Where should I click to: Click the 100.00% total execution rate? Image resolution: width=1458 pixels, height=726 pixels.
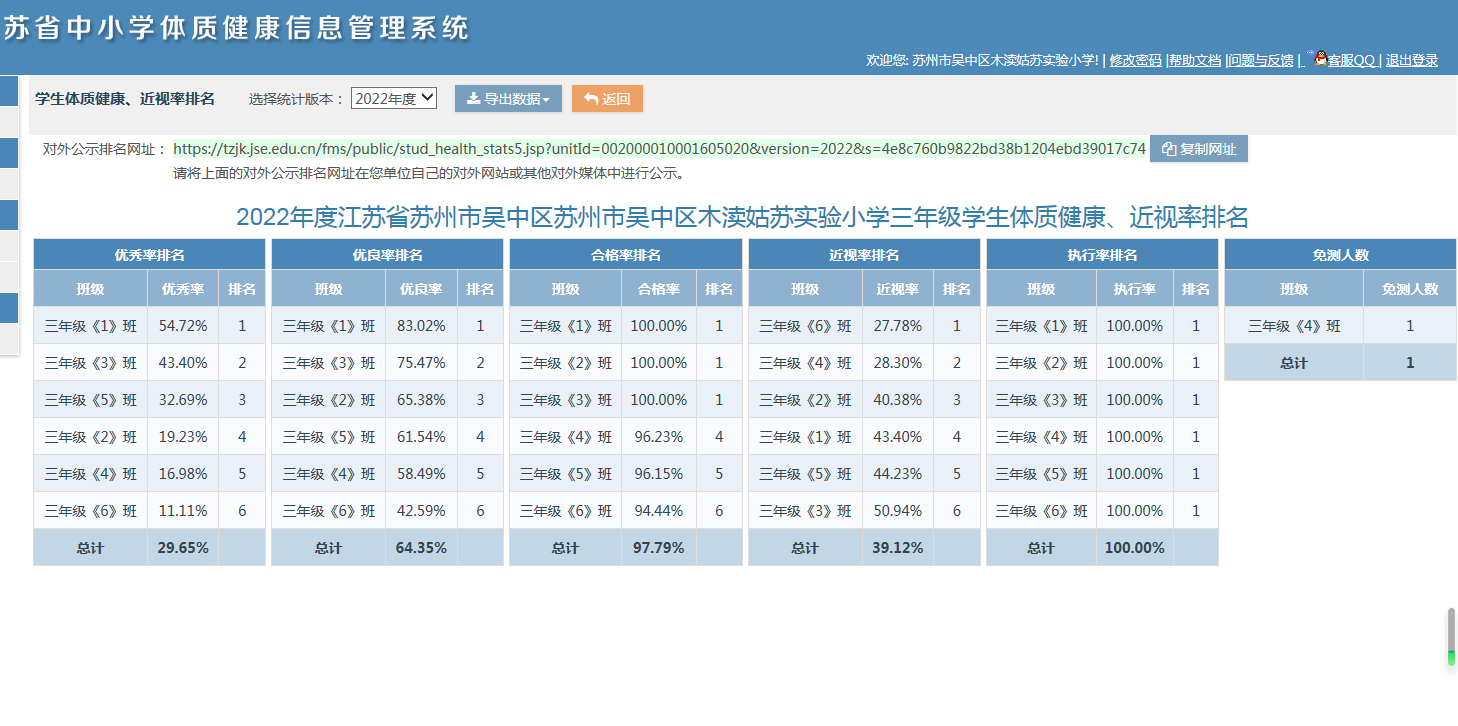pyautogui.click(x=1135, y=548)
